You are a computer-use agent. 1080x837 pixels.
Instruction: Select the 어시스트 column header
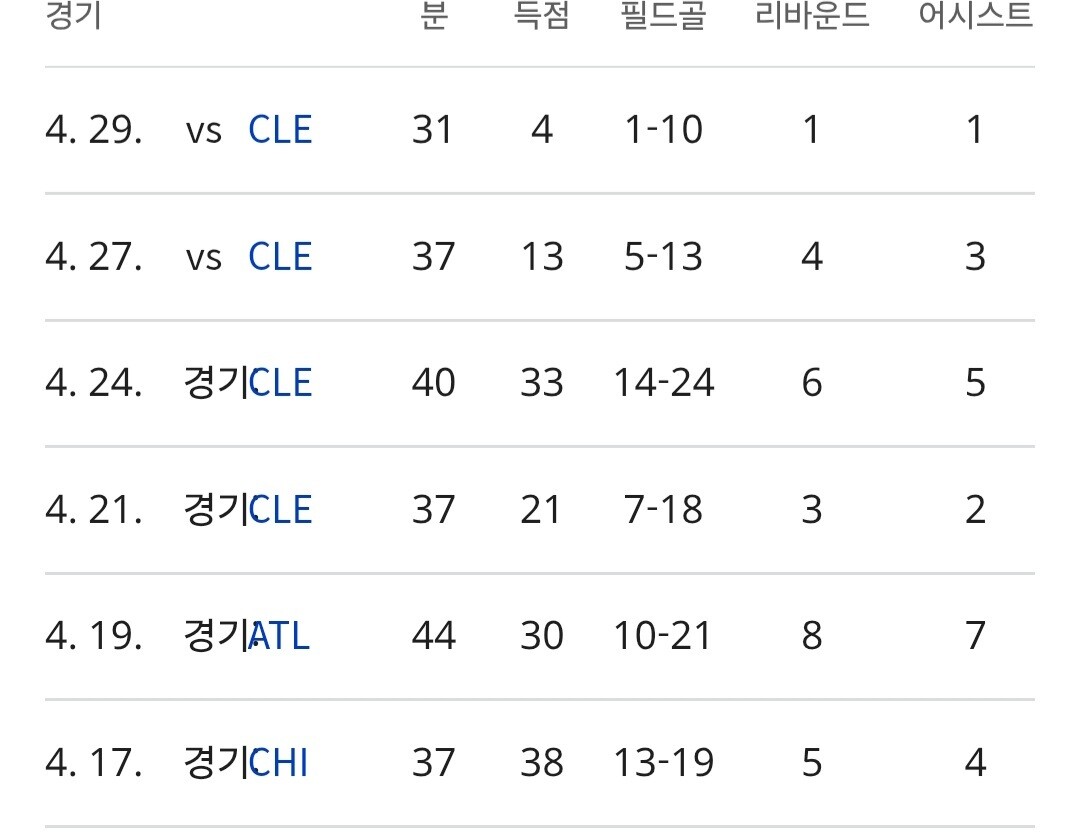click(975, 16)
